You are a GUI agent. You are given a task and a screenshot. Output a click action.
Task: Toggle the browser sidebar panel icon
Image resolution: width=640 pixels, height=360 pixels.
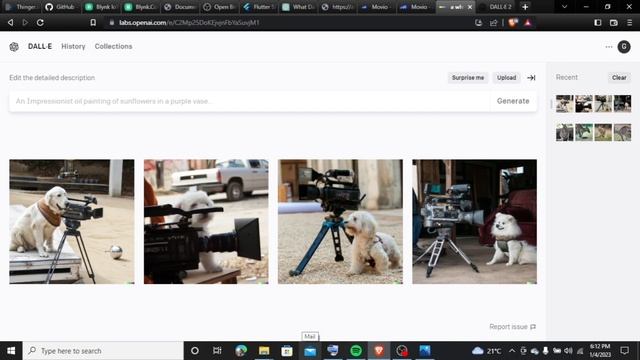click(x=598, y=22)
